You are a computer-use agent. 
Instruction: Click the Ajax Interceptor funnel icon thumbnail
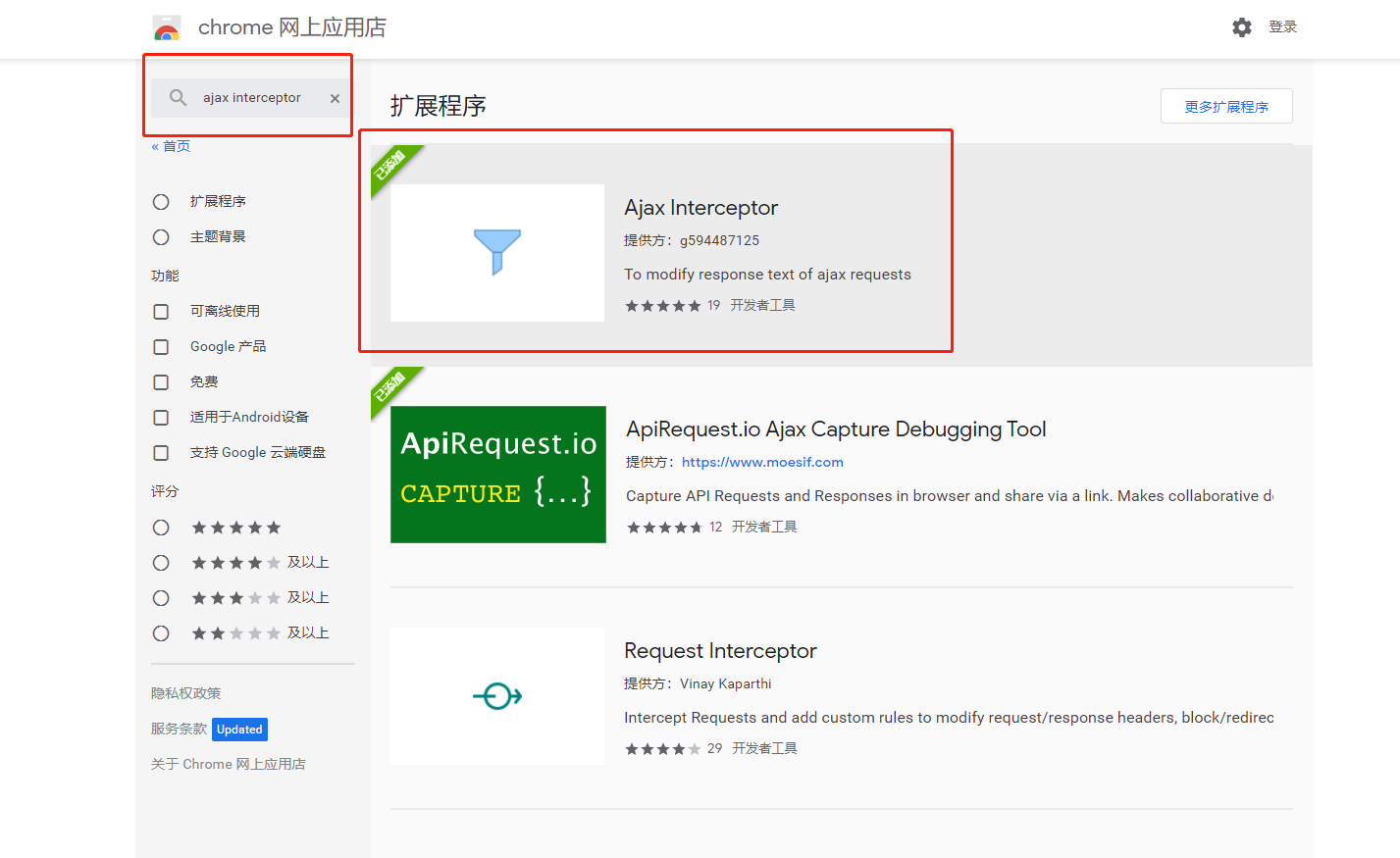496,251
